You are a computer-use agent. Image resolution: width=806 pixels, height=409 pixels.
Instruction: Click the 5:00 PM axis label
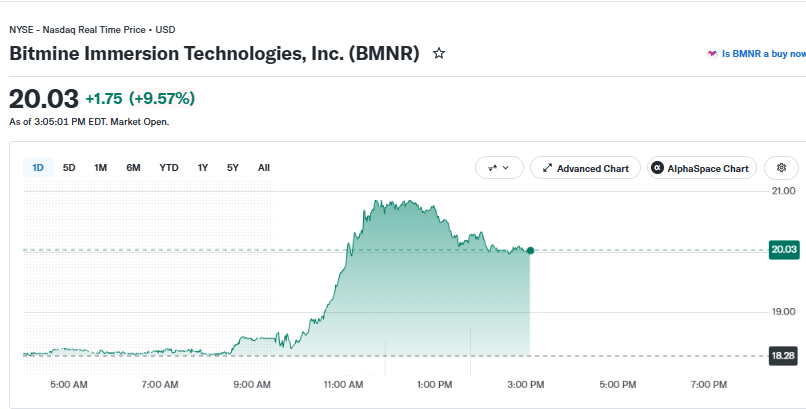pos(618,384)
